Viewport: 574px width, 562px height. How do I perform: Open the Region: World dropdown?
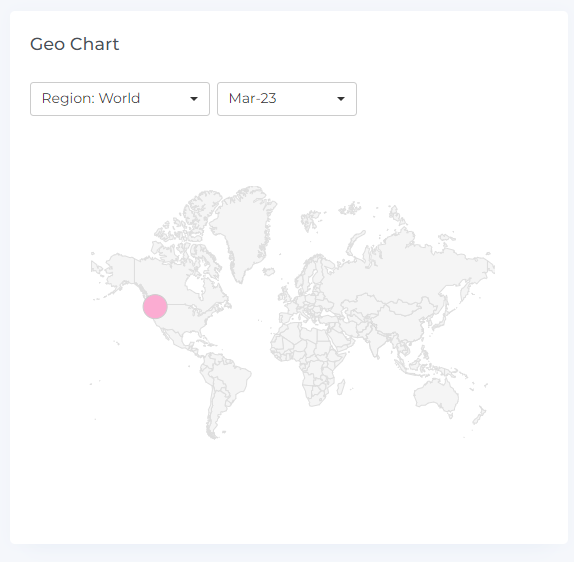tap(120, 99)
